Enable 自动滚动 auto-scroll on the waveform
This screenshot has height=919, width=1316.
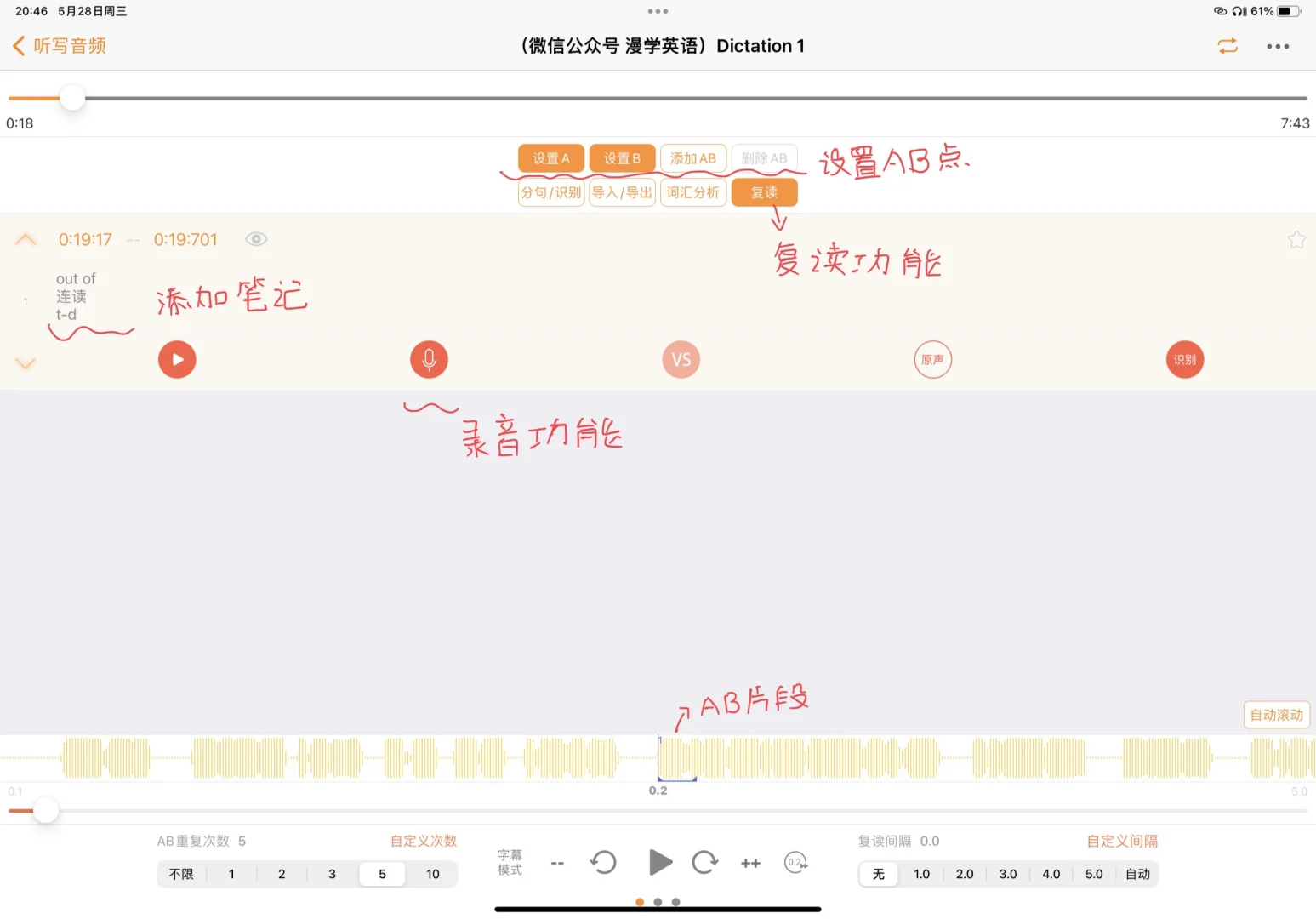1275,715
